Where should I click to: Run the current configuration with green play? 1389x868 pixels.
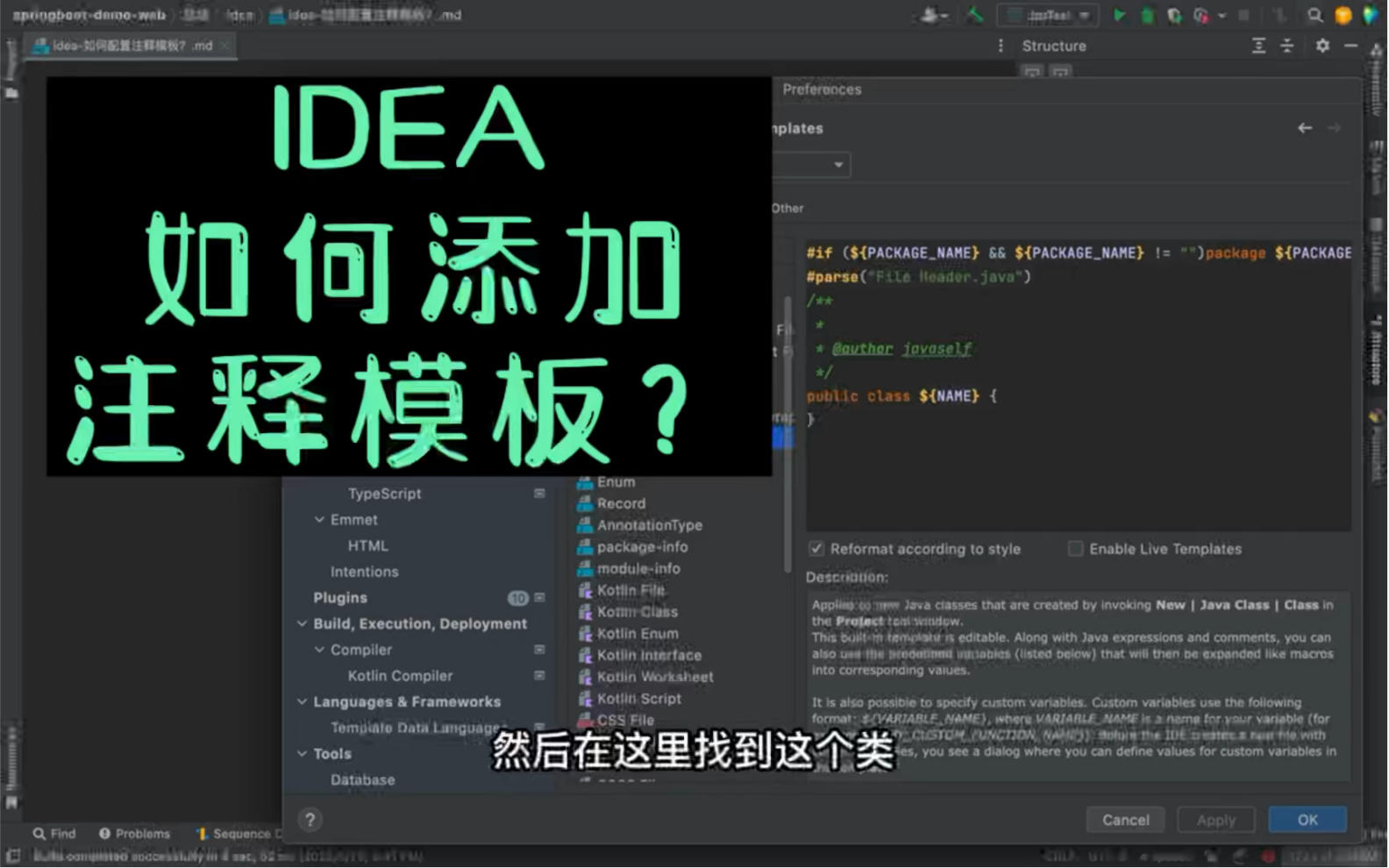(x=1119, y=15)
